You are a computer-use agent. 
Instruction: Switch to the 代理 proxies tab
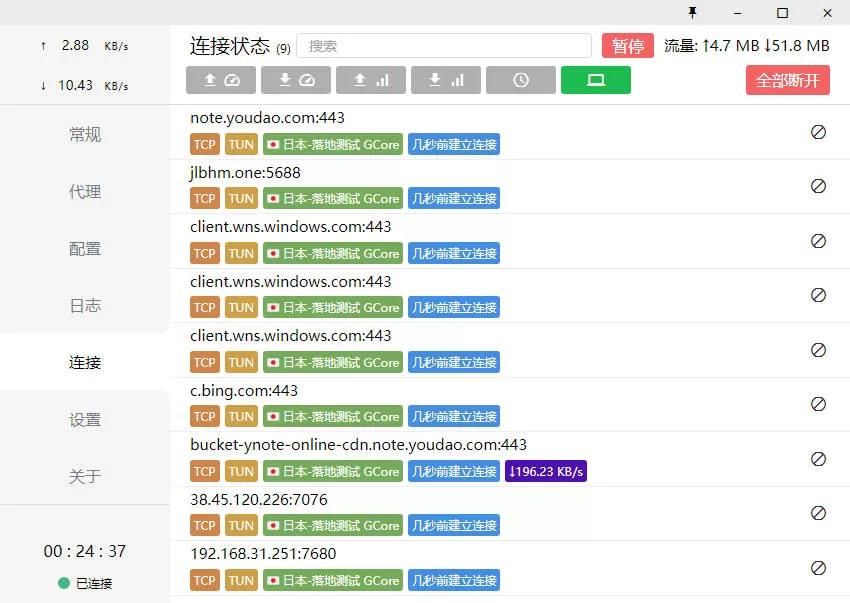tap(85, 192)
